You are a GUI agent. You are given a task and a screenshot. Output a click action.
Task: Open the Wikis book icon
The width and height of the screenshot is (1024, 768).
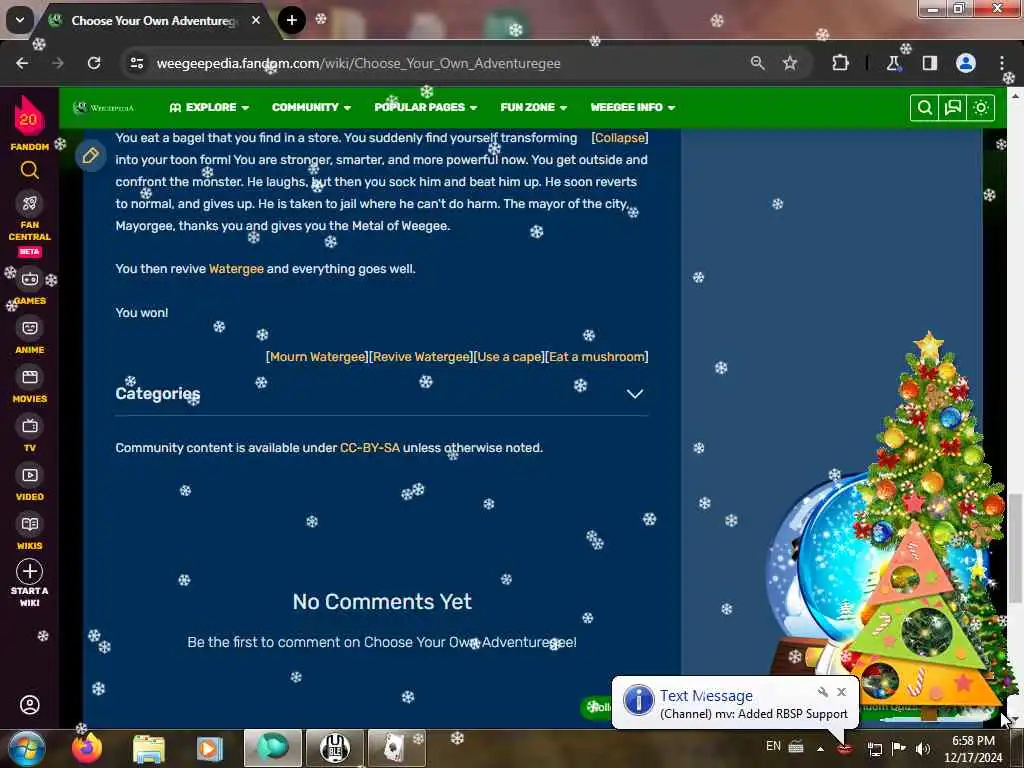pos(29,524)
